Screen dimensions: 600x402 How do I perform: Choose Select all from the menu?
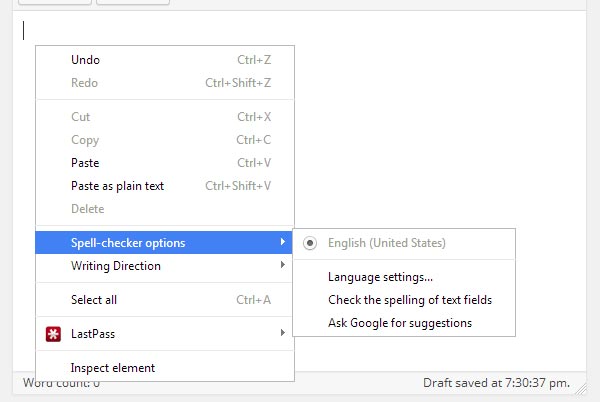165,300
